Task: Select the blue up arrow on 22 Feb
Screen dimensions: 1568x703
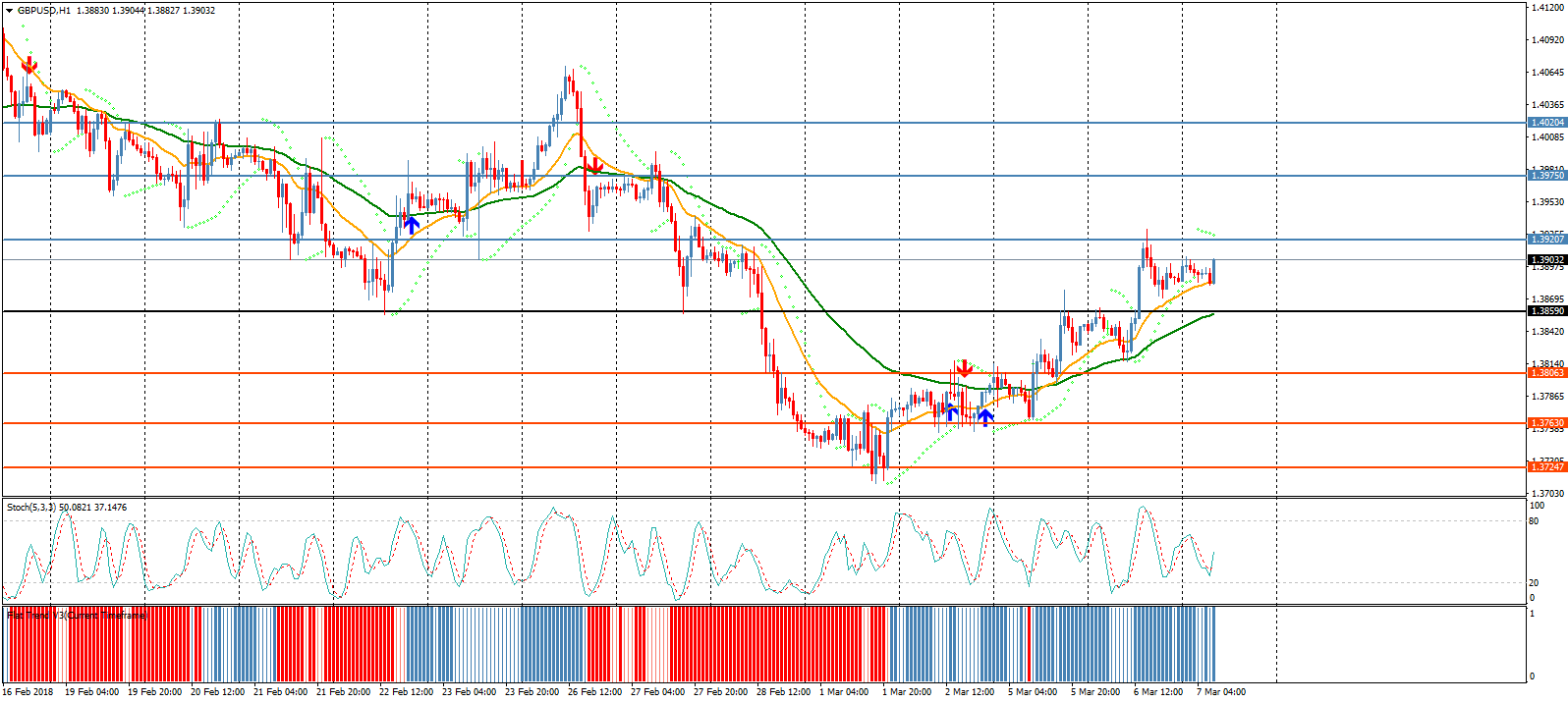Action: click(x=412, y=224)
